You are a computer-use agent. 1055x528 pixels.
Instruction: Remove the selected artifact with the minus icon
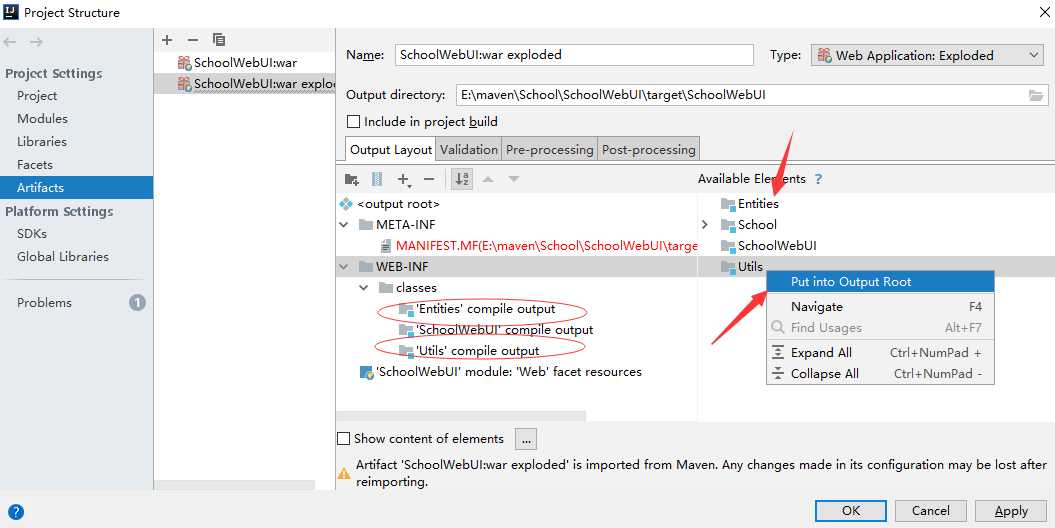click(193, 40)
